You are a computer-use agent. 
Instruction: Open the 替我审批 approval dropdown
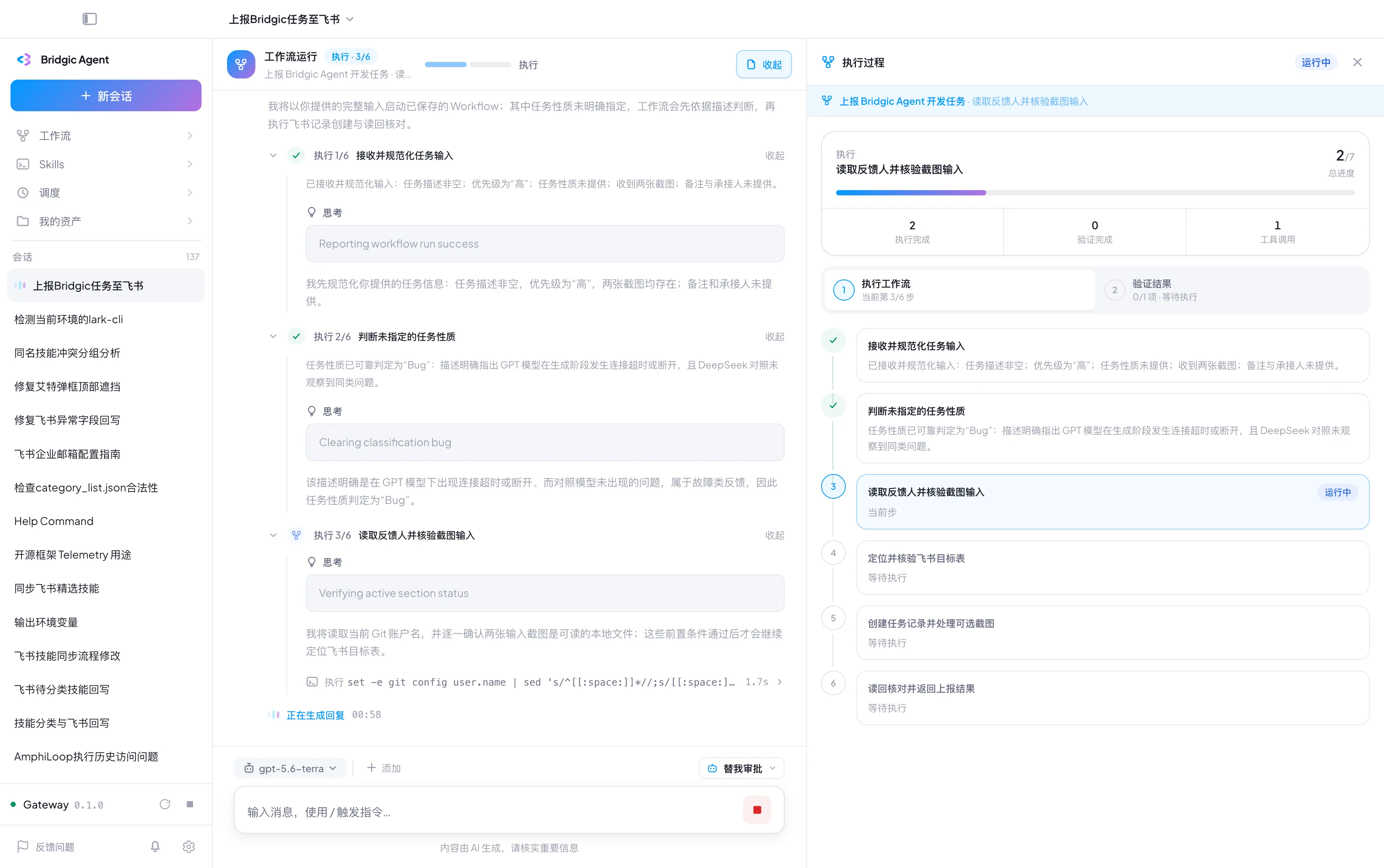(x=741, y=768)
